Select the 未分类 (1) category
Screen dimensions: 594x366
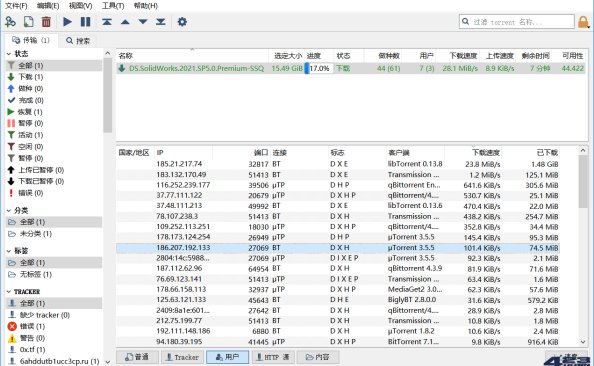(54, 234)
